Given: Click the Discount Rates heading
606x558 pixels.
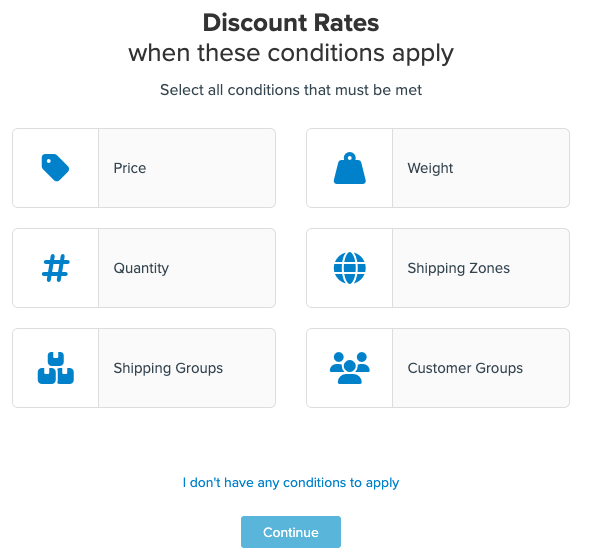Looking at the screenshot, I should [x=291, y=22].
